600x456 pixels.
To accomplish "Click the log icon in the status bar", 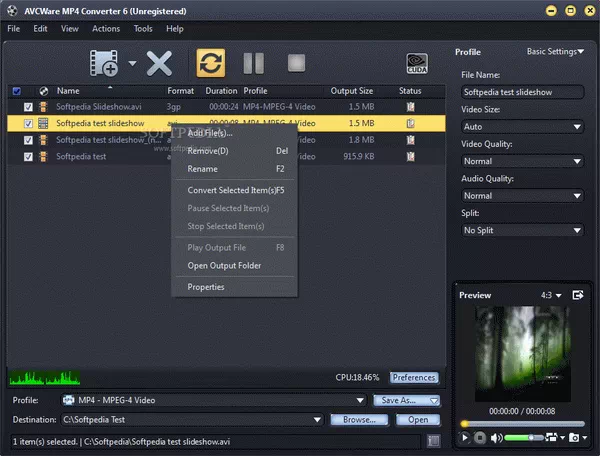I will [434, 441].
